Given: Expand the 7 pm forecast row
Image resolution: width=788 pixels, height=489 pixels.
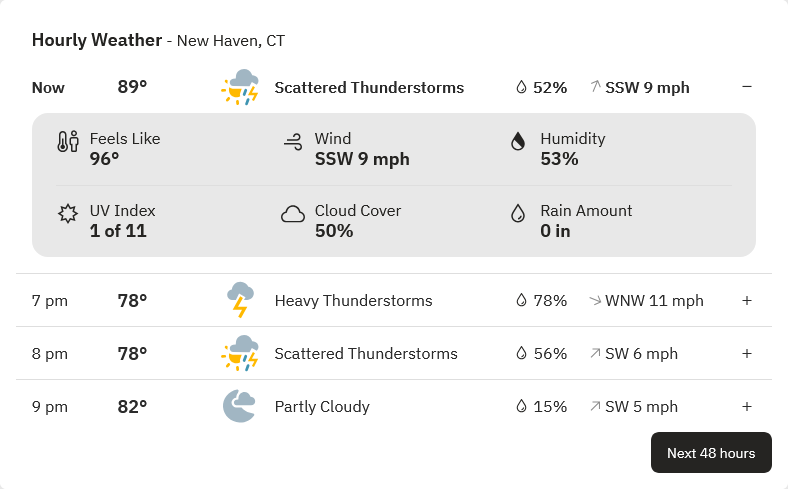Looking at the screenshot, I should click(x=747, y=301).
